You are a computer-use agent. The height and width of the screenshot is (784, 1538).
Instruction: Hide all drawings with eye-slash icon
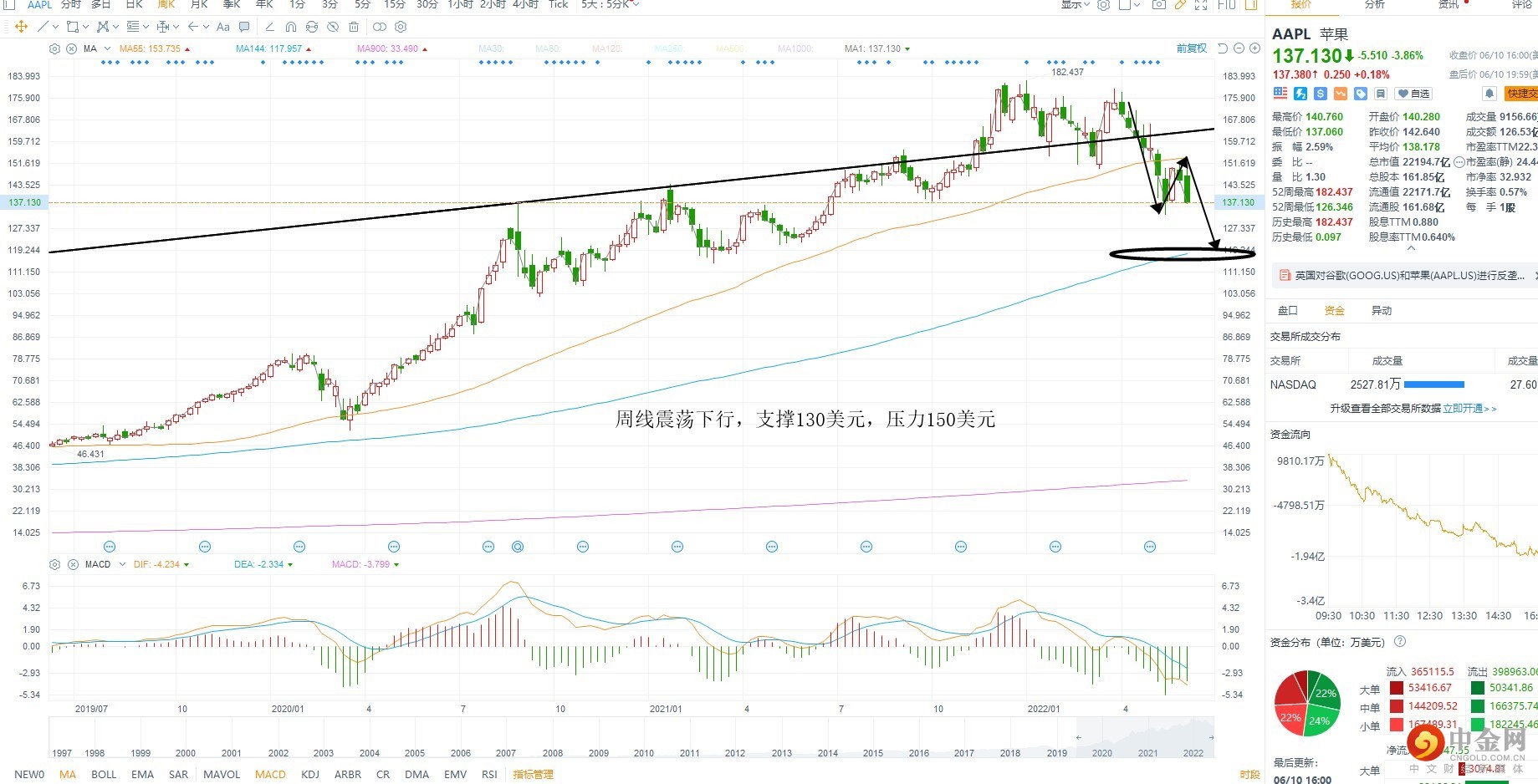[x=333, y=27]
